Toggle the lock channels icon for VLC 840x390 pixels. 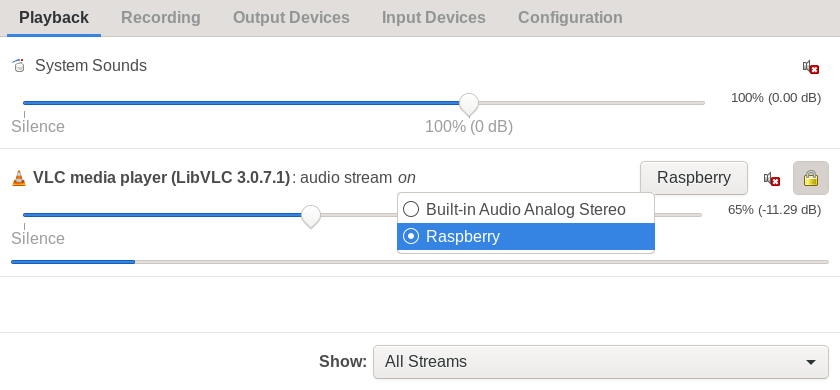(x=811, y=178)
